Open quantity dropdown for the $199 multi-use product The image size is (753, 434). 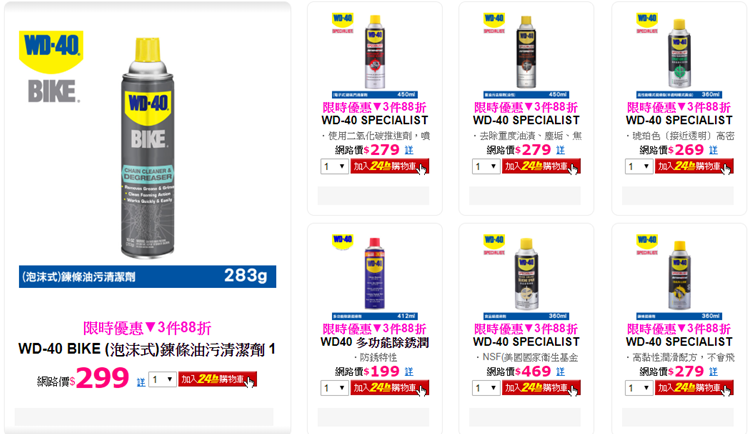click(334, 388)
